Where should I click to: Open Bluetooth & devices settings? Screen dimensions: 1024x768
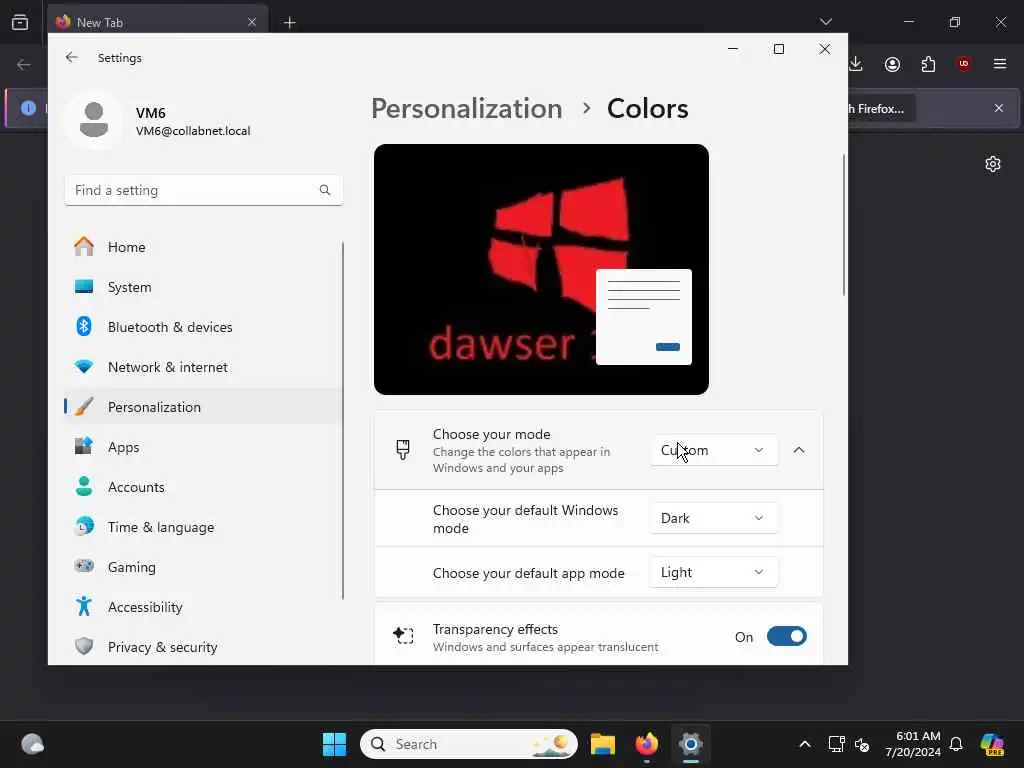tap(203, 327)
